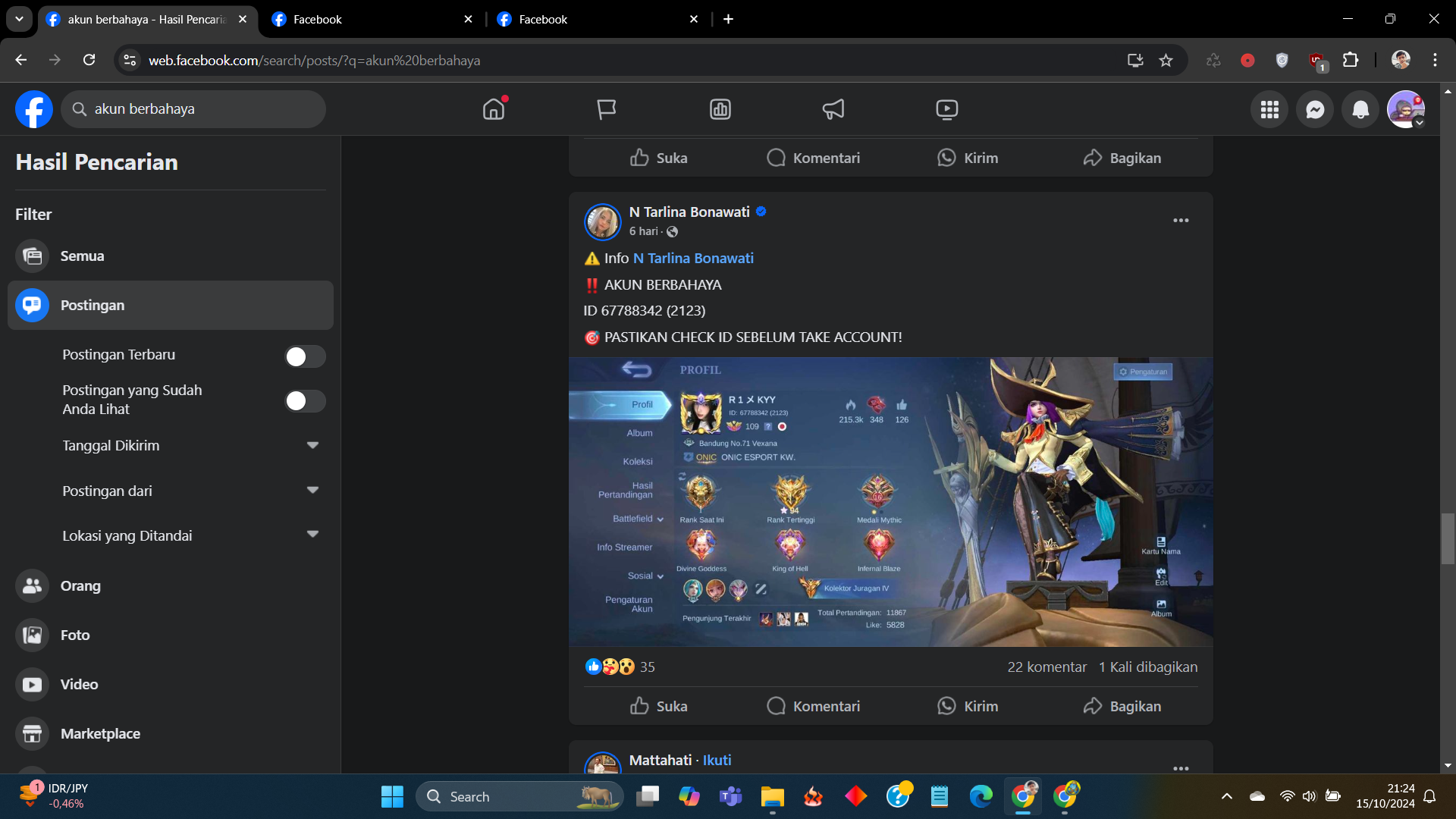Click the page vertical scrollbar thumb
1456x819 pixels.
click(x=1448, y=538)
